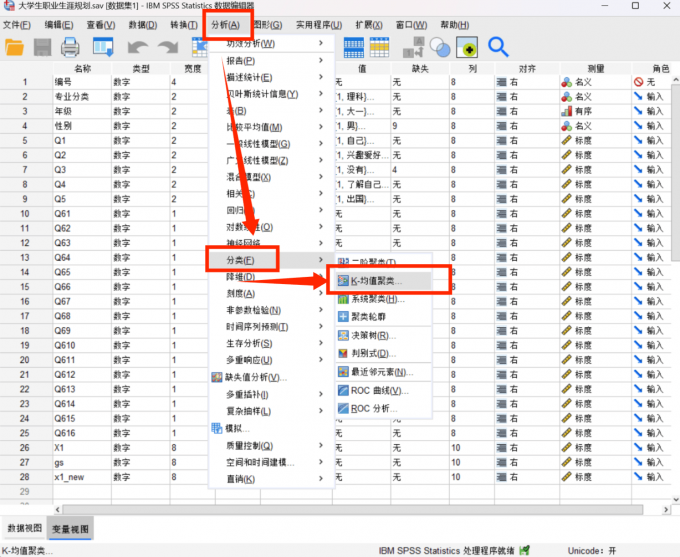Image resolution: width=680 pixels, height=557 pixels.
Task: Click the Use Variable Sets overlapping circles icon
Action: pyautogui.click(x=440, y=47)
